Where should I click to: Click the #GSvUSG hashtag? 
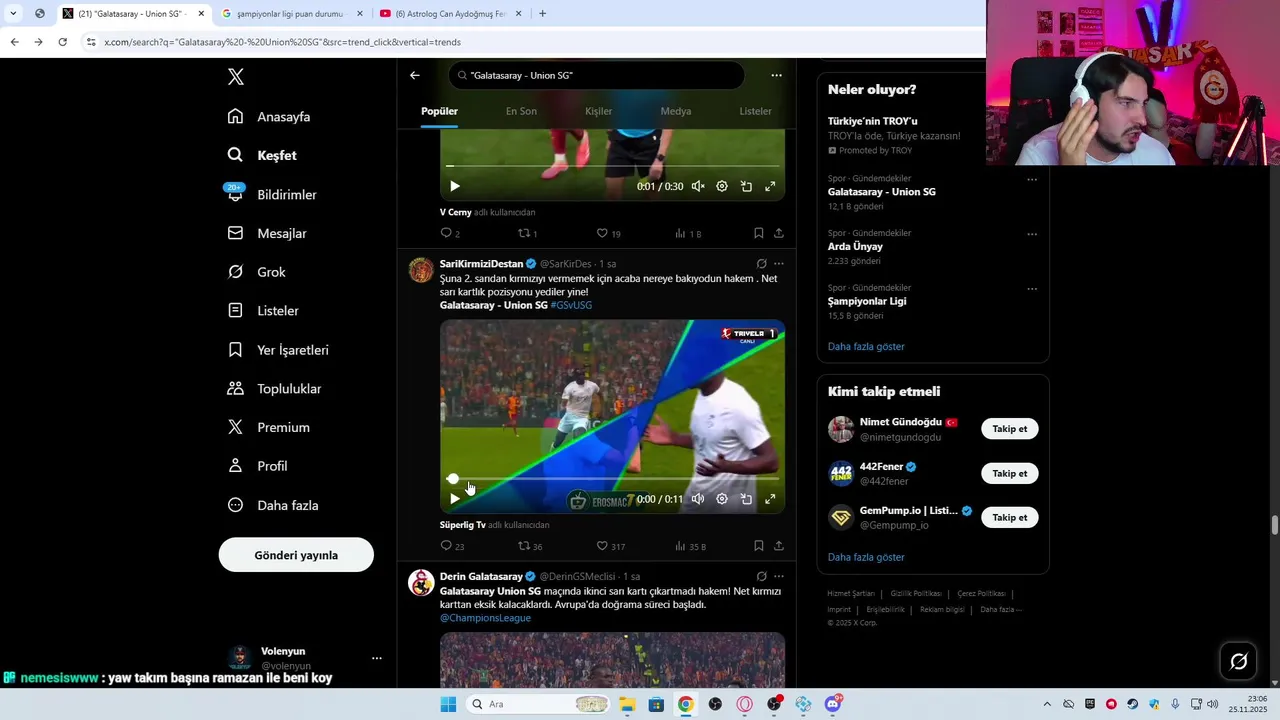tap(571, 305)
